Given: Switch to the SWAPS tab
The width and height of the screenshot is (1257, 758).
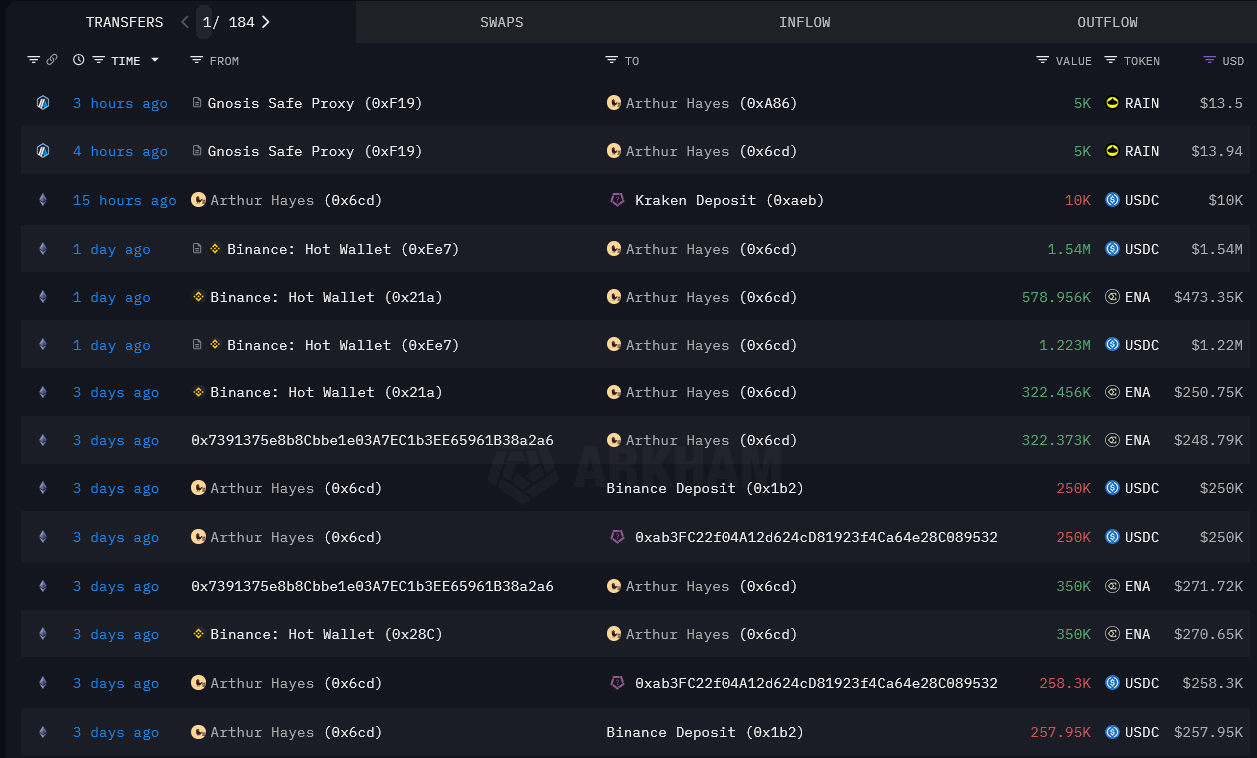Looking at the screenshot, I should pos(501,22).
